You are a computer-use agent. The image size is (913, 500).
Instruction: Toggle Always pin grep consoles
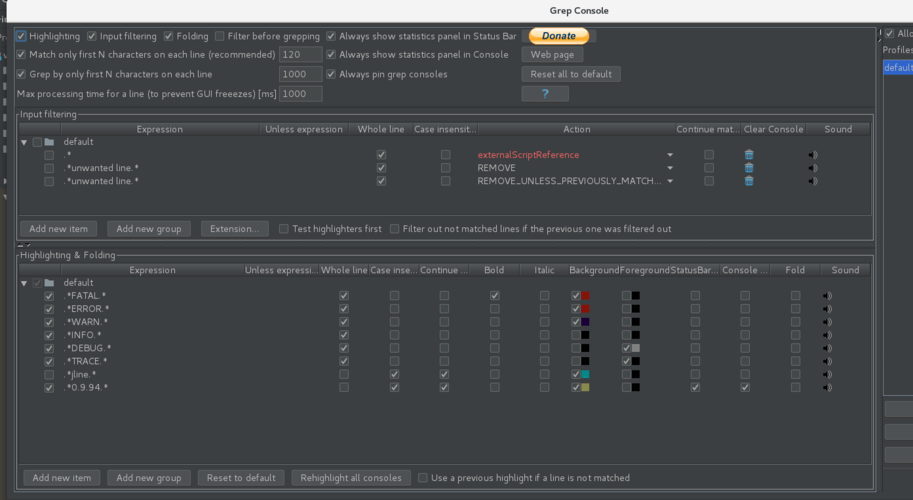331,74
